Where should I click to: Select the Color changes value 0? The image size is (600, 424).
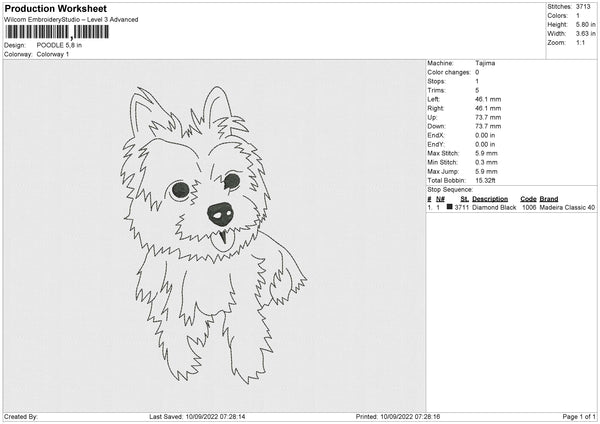coord(477,72)
